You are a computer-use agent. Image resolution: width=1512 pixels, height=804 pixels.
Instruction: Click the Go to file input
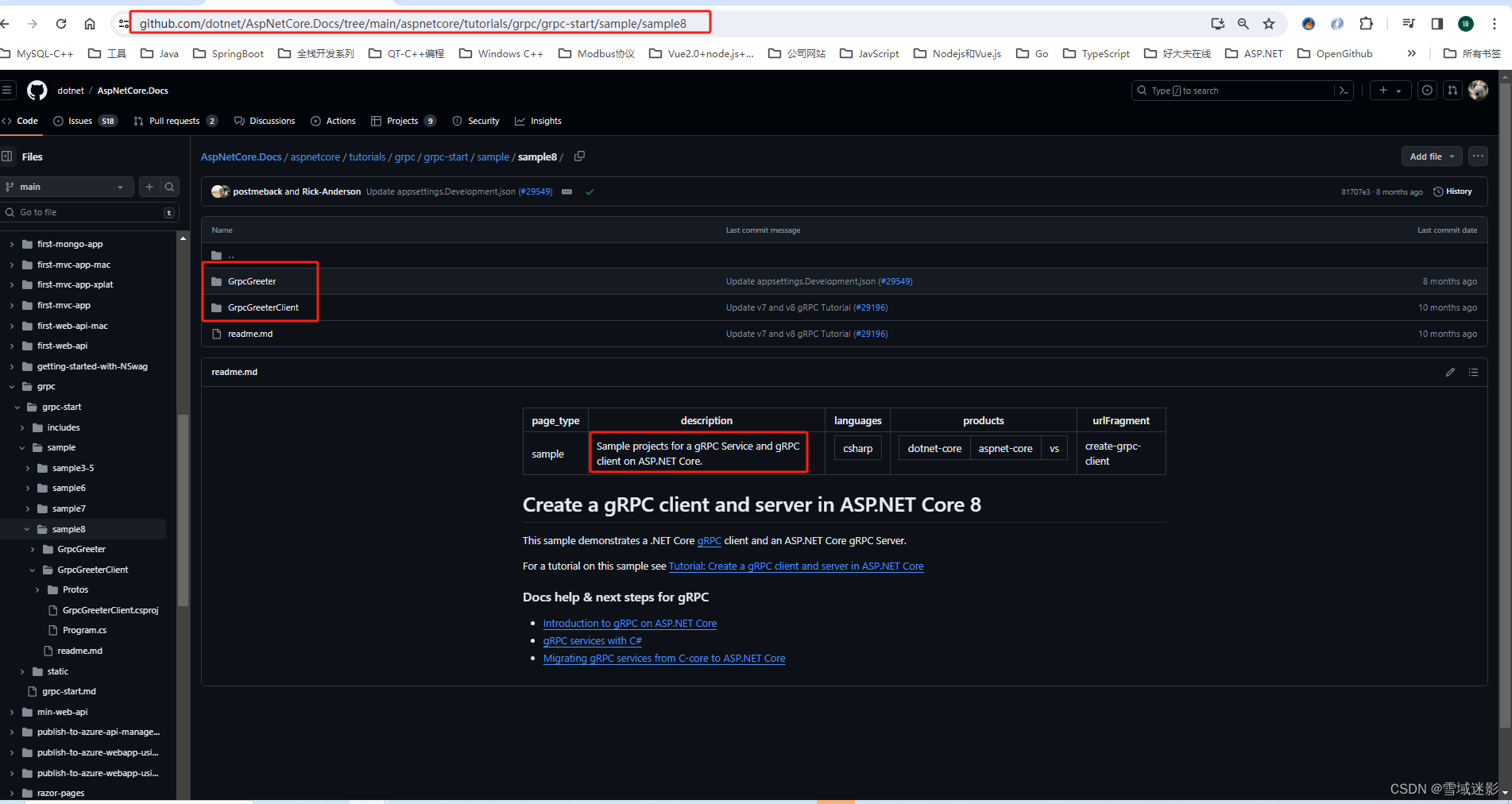(x=89, y=212)
